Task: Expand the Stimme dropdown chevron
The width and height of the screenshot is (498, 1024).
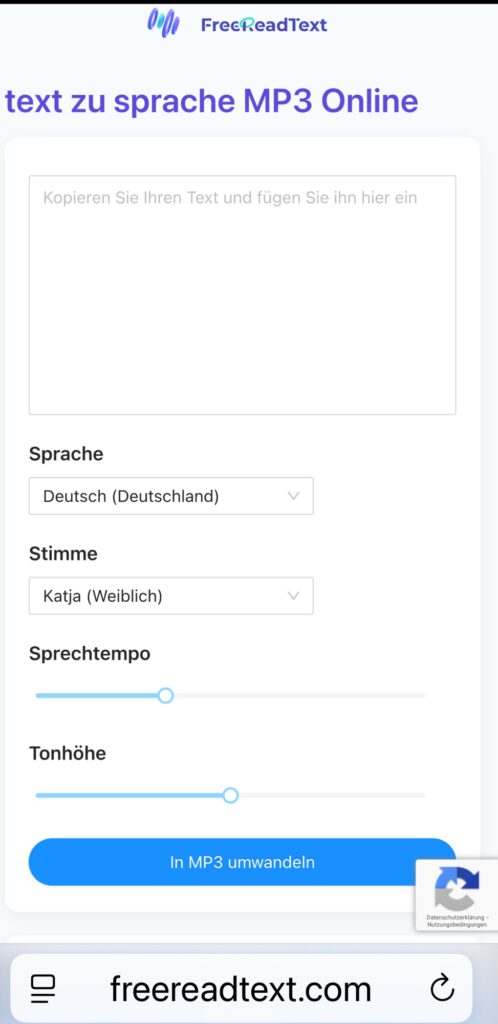Action: [x=294, y=596]
